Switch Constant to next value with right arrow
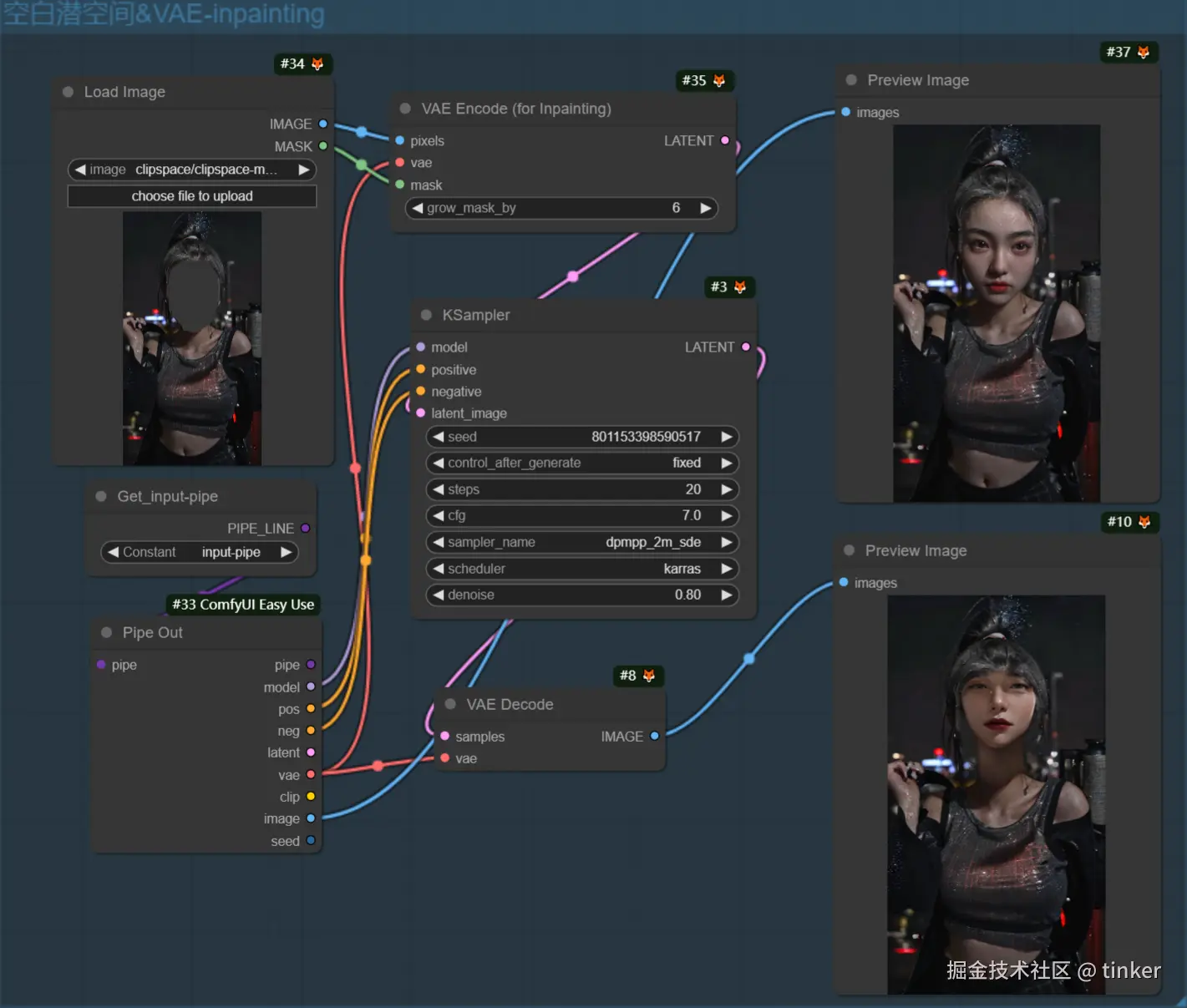This screenshot has height=1008, width=1187. [x=287, y=552]
